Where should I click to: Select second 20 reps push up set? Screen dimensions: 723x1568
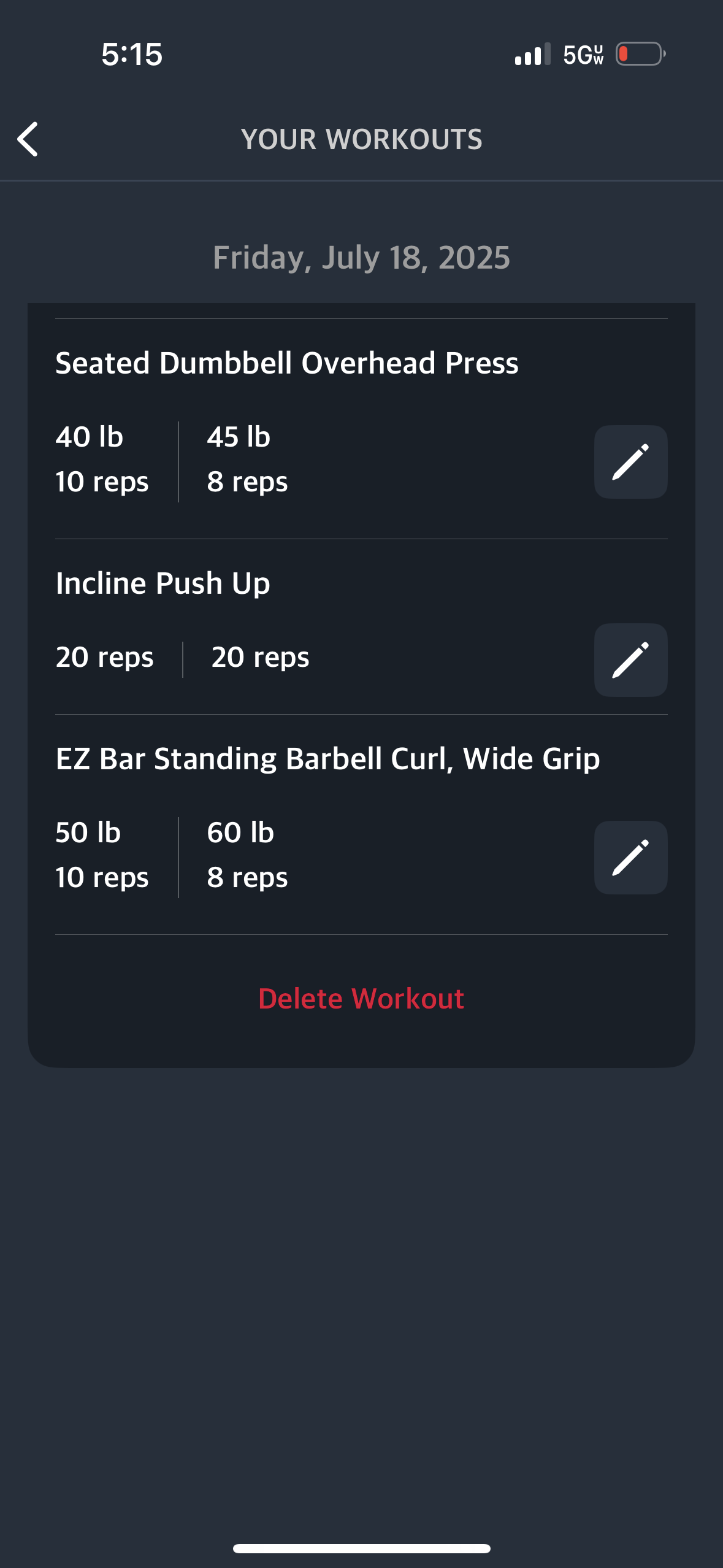pos(260,657)
